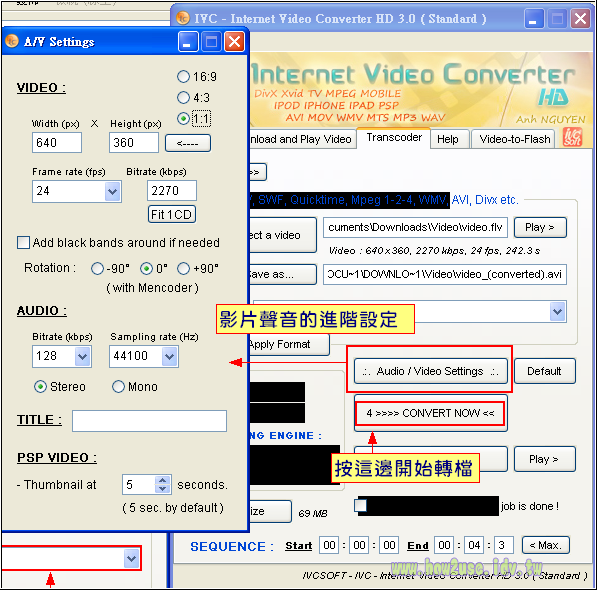Click the End hours field

[x=444, y=545]
